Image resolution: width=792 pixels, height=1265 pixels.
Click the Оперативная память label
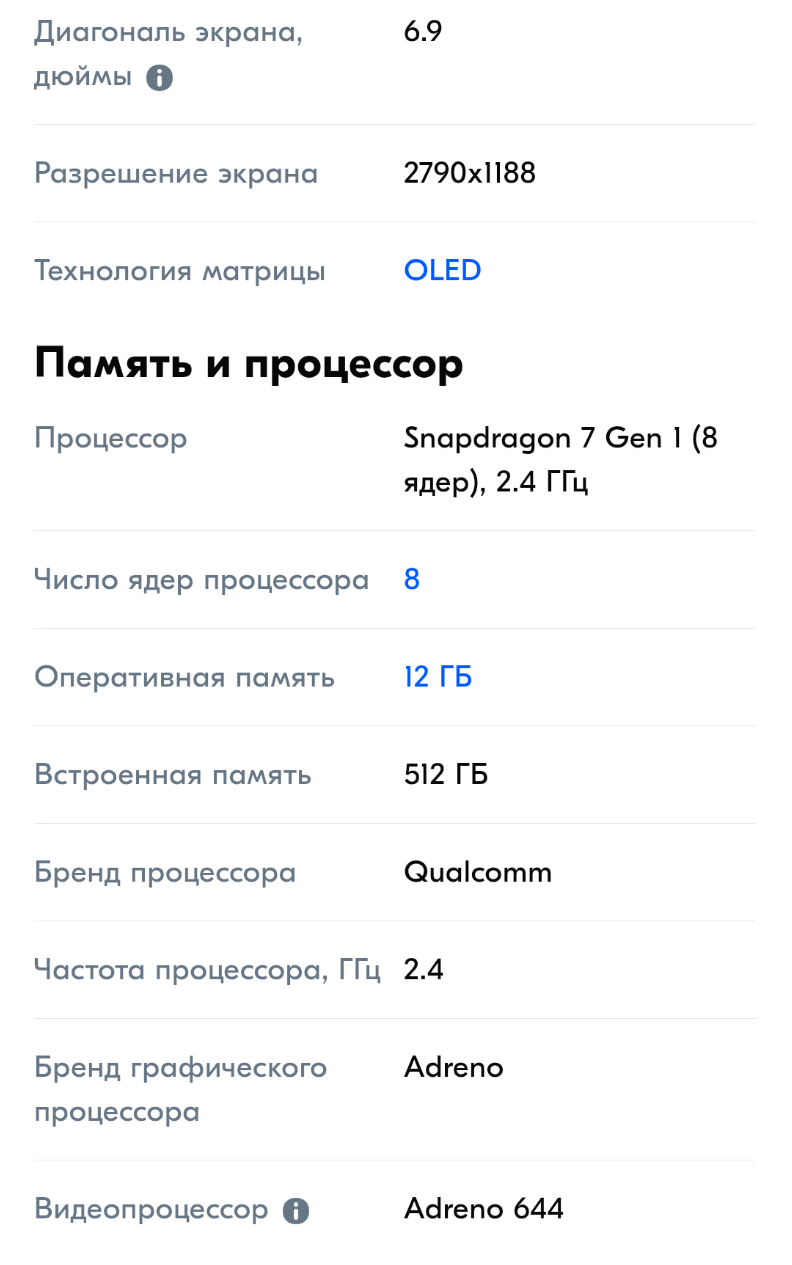click(185, 678)
